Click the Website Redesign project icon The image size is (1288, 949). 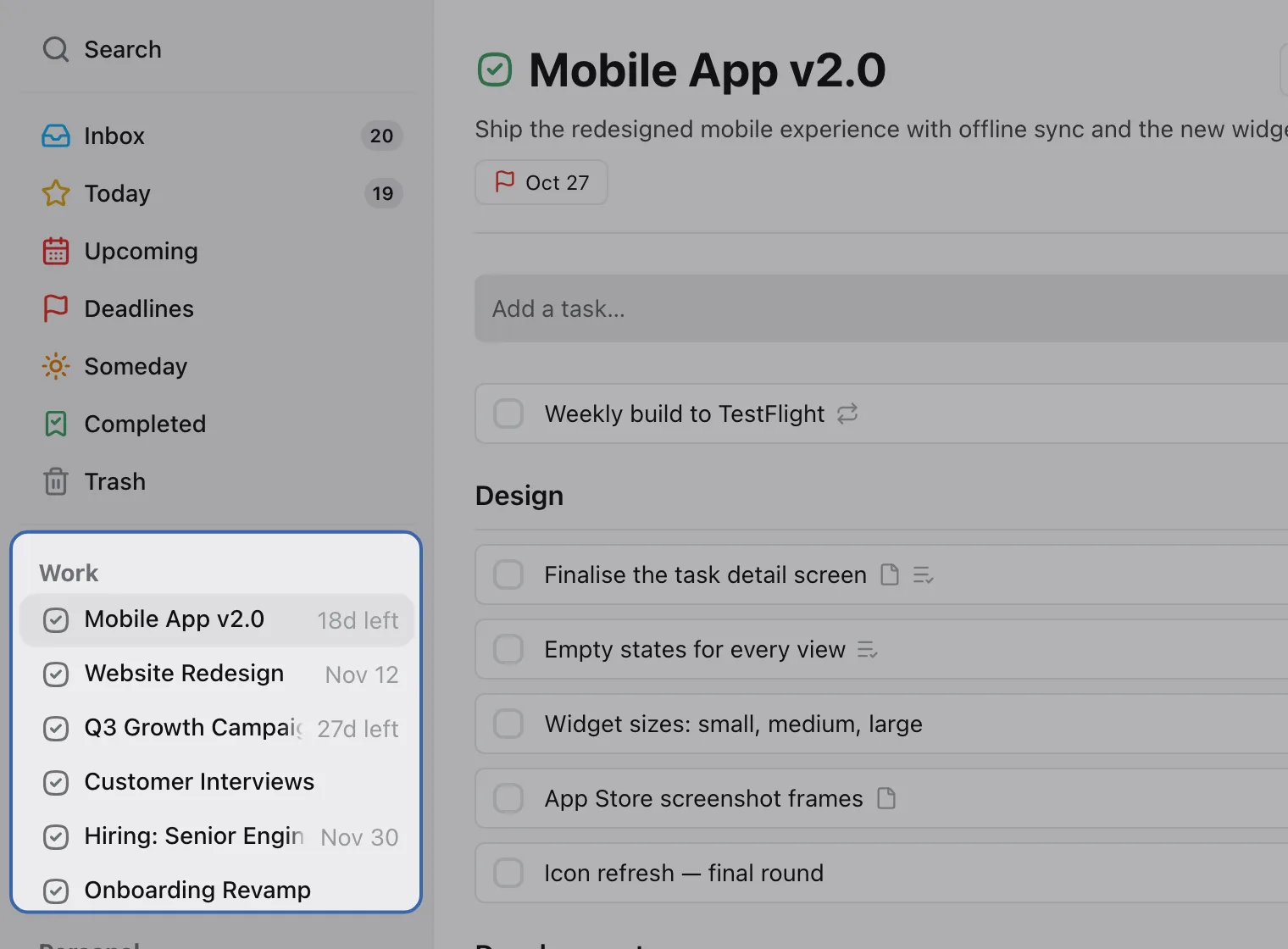pos(56,674)
